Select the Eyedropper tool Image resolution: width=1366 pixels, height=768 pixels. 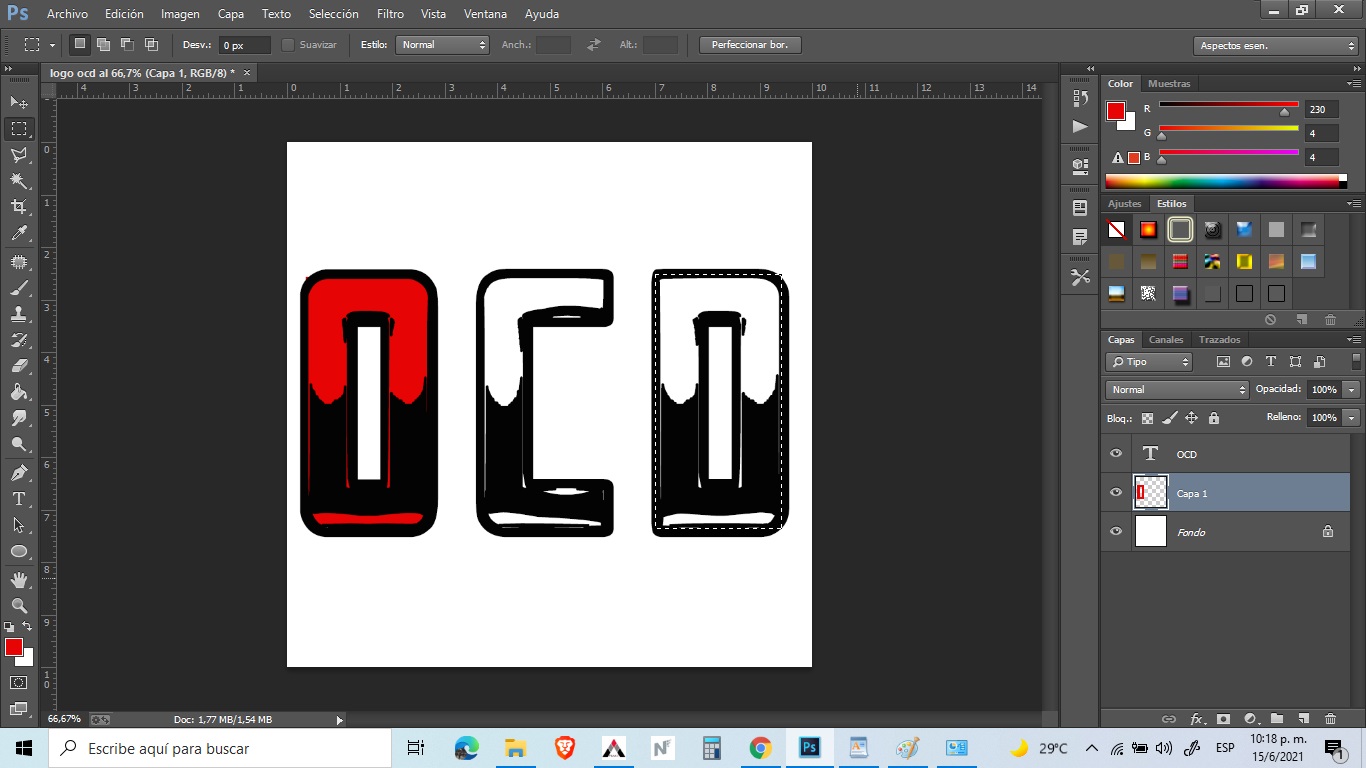pyautogui.click(x=19, y=233)
